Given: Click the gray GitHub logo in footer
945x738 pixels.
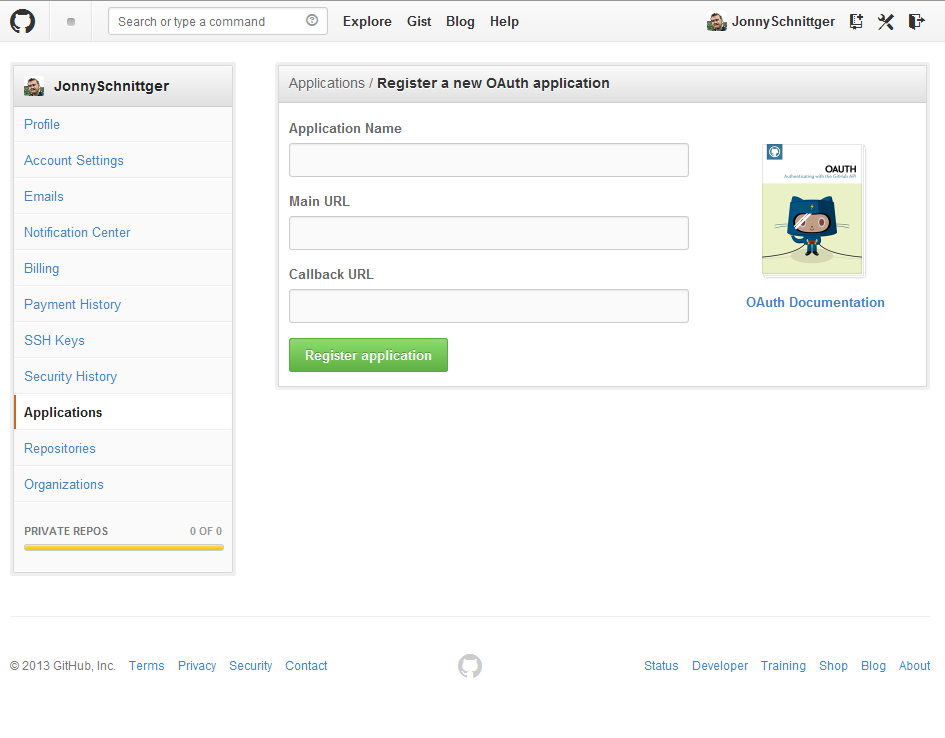Looking at the screenshot, I should tap(470, 666).
